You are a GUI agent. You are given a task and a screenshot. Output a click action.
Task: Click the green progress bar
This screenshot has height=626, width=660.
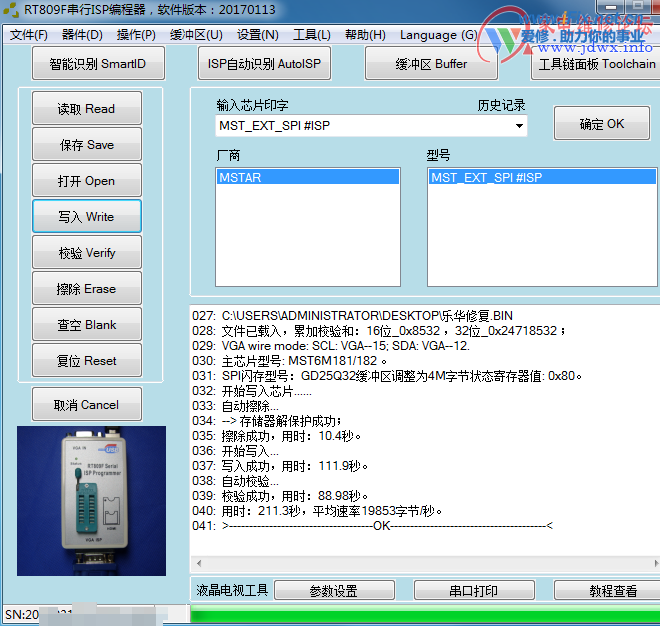420,614
